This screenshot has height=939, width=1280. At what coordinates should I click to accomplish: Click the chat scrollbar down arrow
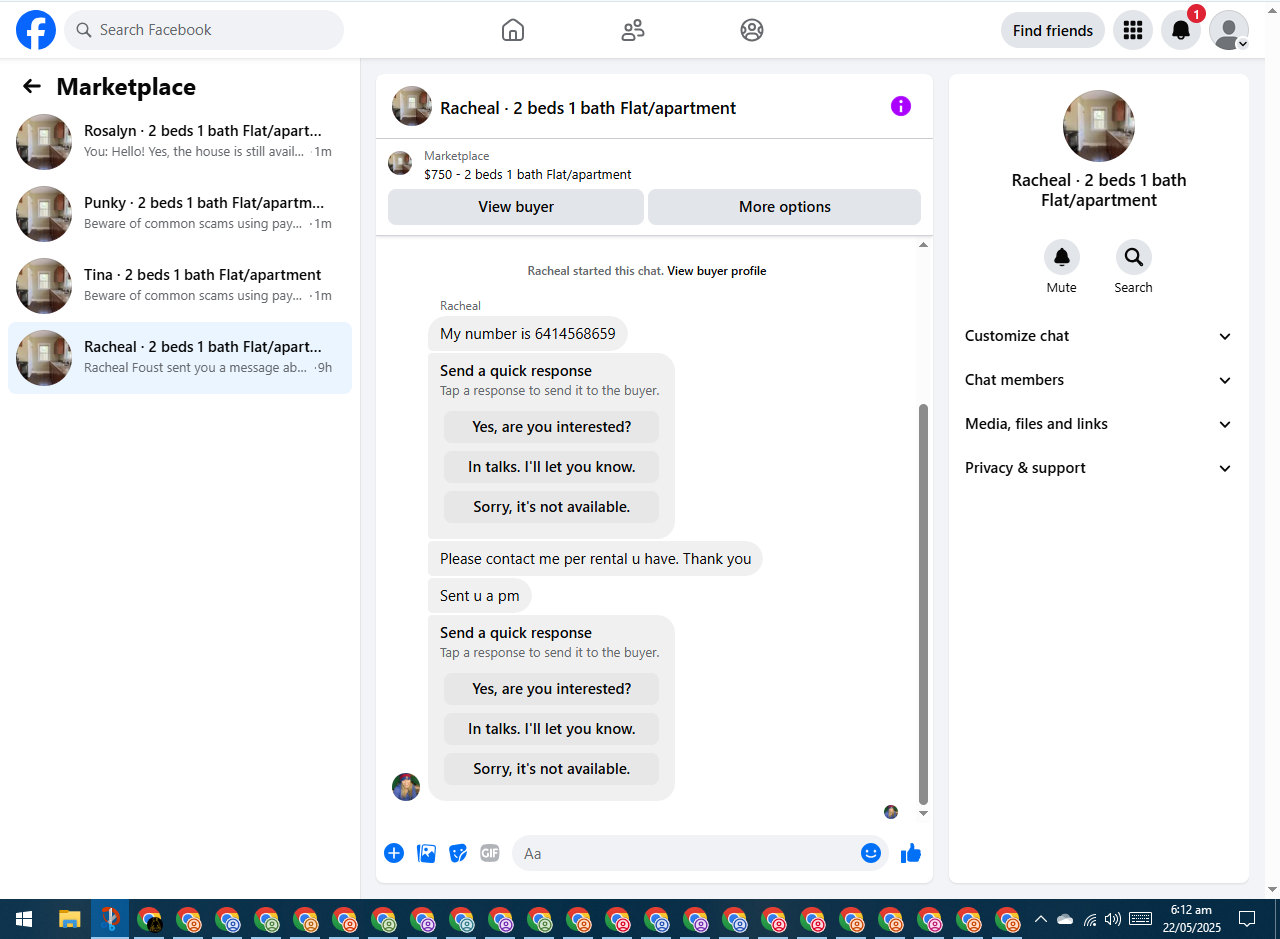tap(923, 814)
